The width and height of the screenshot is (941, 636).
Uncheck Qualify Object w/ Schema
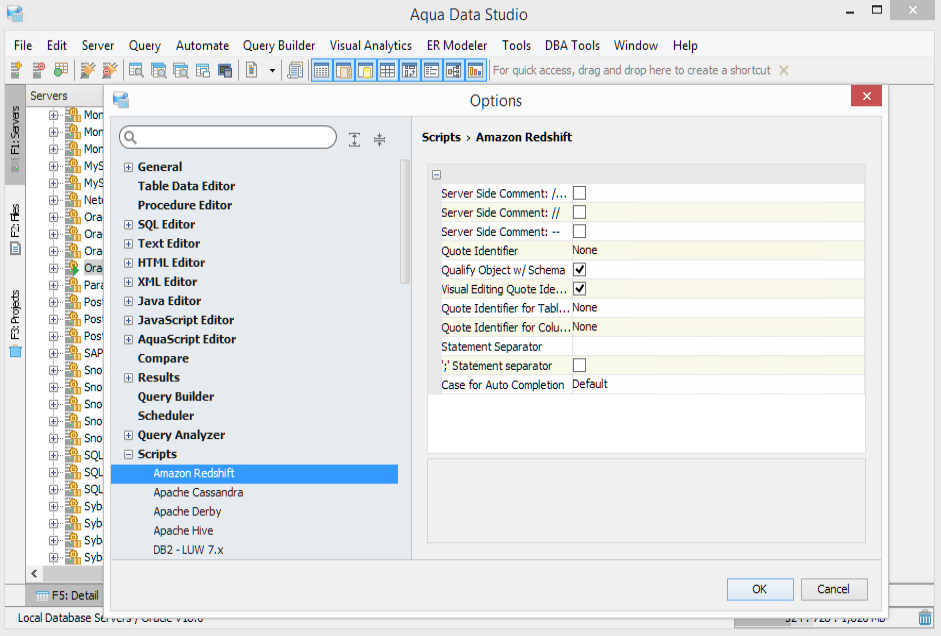click(579, 270)
